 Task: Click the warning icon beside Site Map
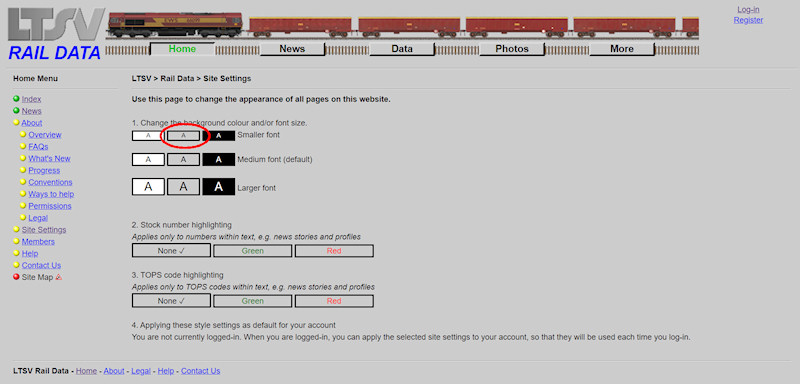point(59,277)
